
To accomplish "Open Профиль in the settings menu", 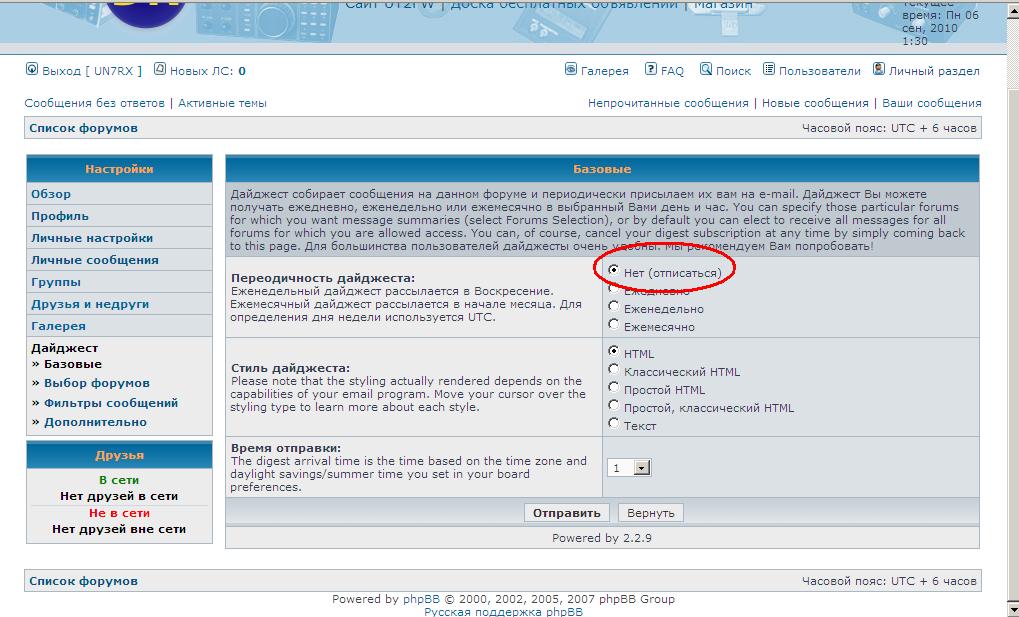I will point(60,216).
